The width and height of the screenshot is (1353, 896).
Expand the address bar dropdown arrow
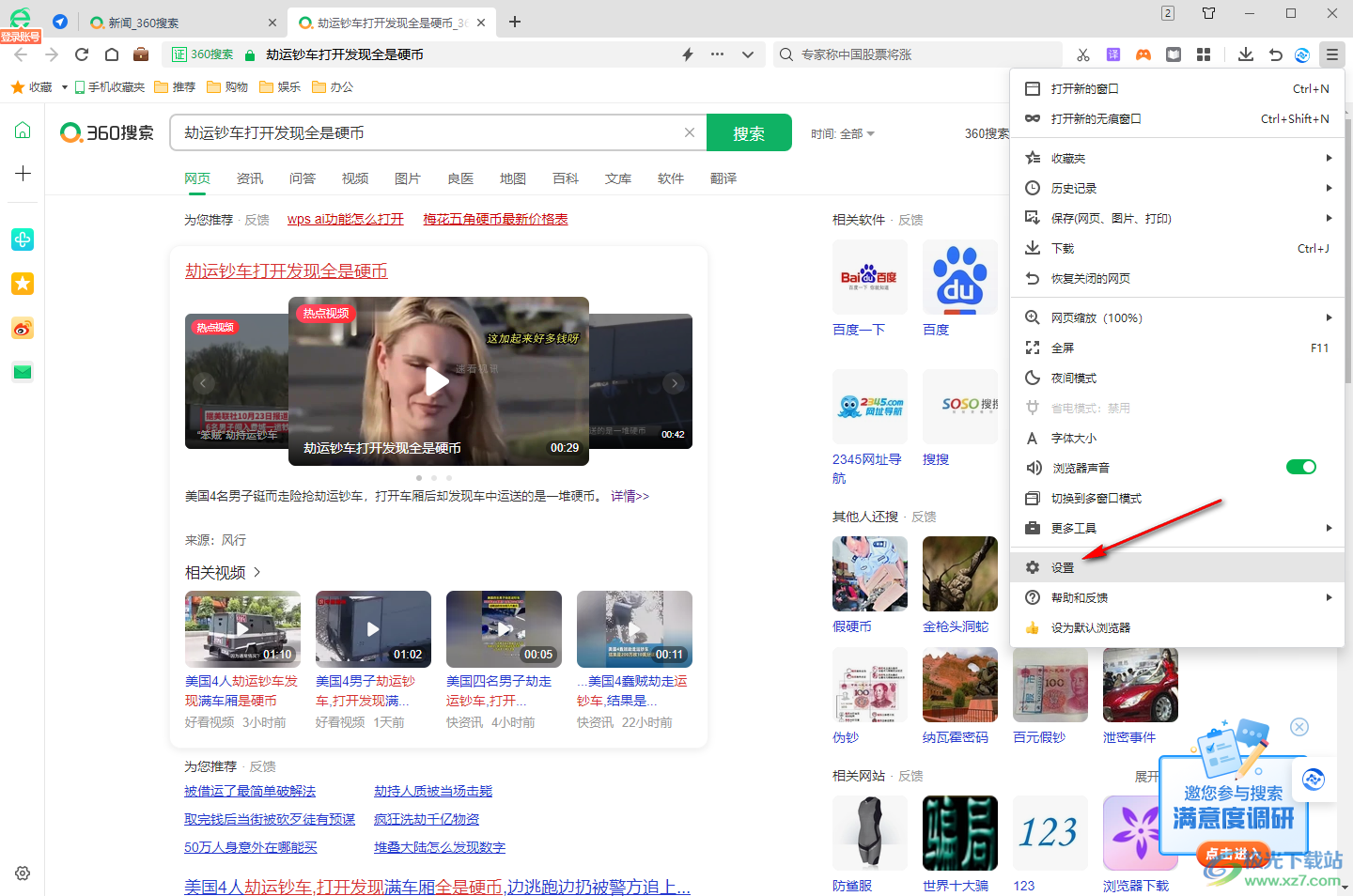point(748,54)
